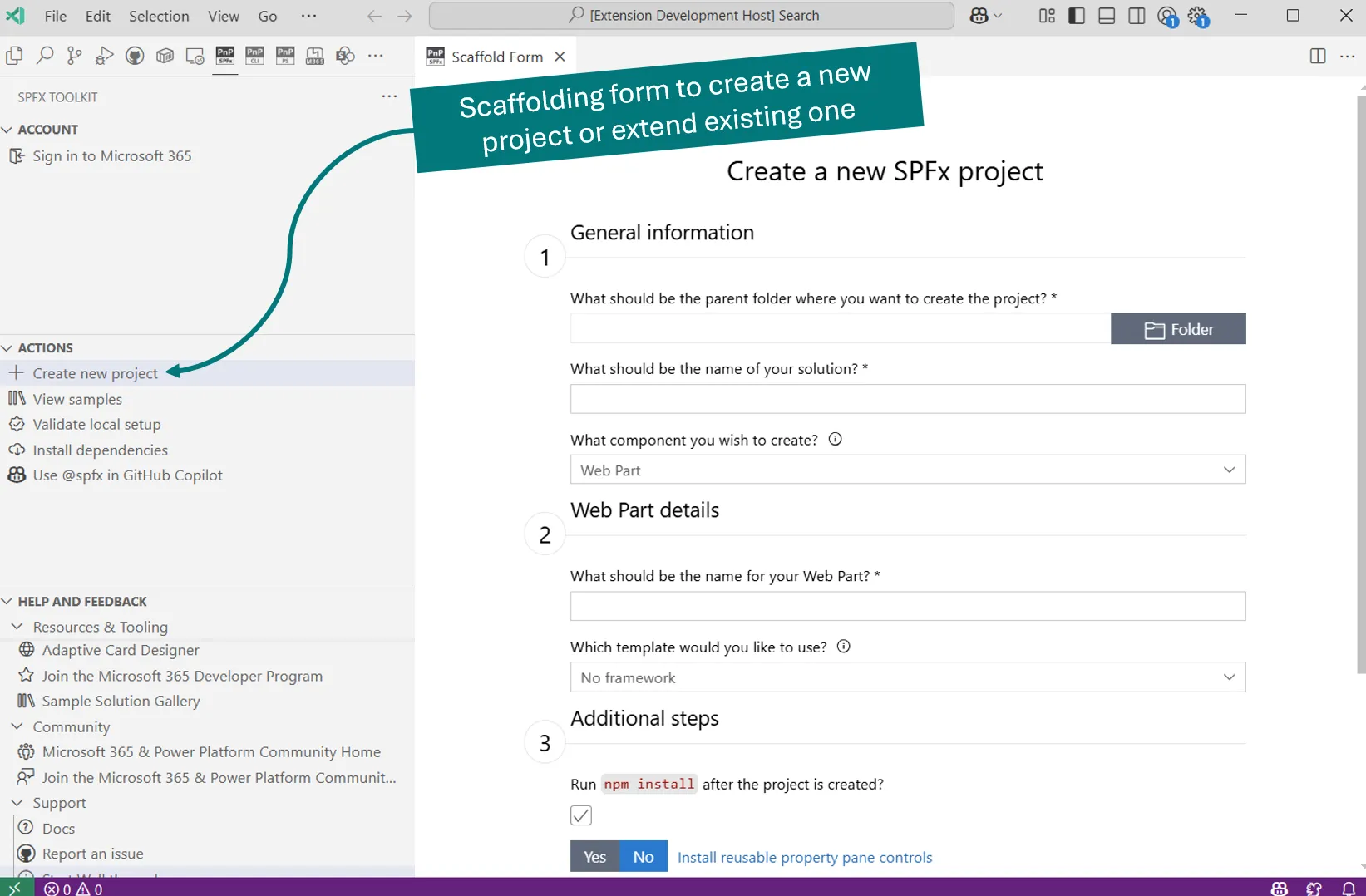
Task: Open Copilot status in status bar
Action: tap(1280, 889)
